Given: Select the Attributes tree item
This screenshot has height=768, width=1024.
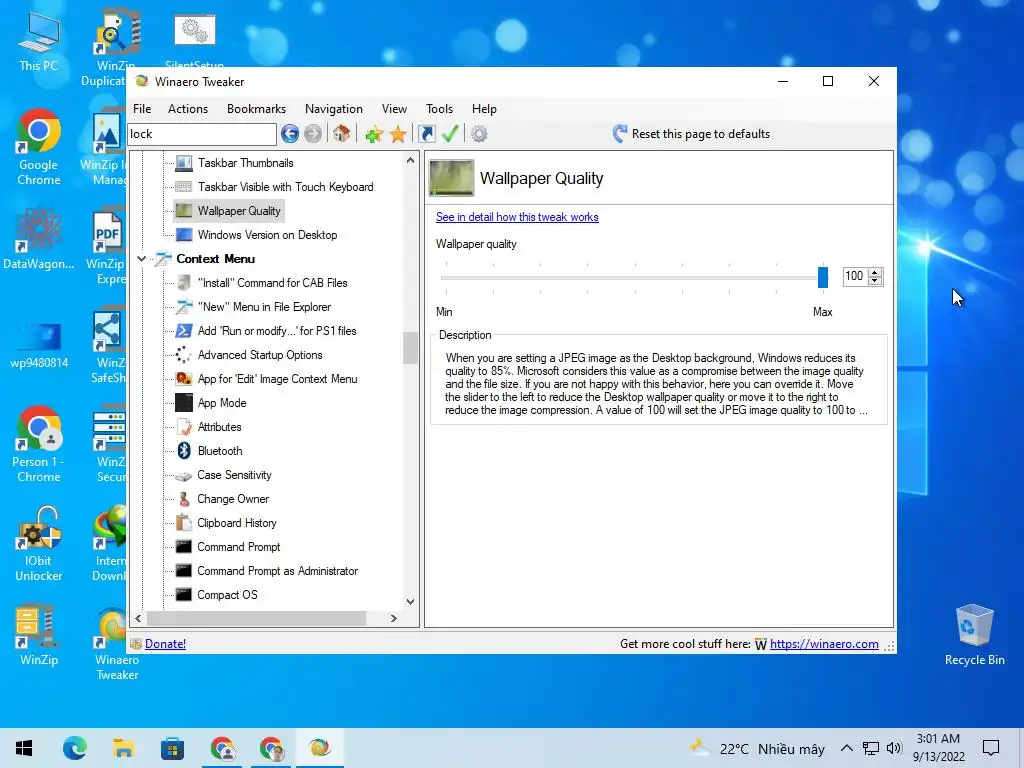Looking at the screenshot, I should coord(219,427).
